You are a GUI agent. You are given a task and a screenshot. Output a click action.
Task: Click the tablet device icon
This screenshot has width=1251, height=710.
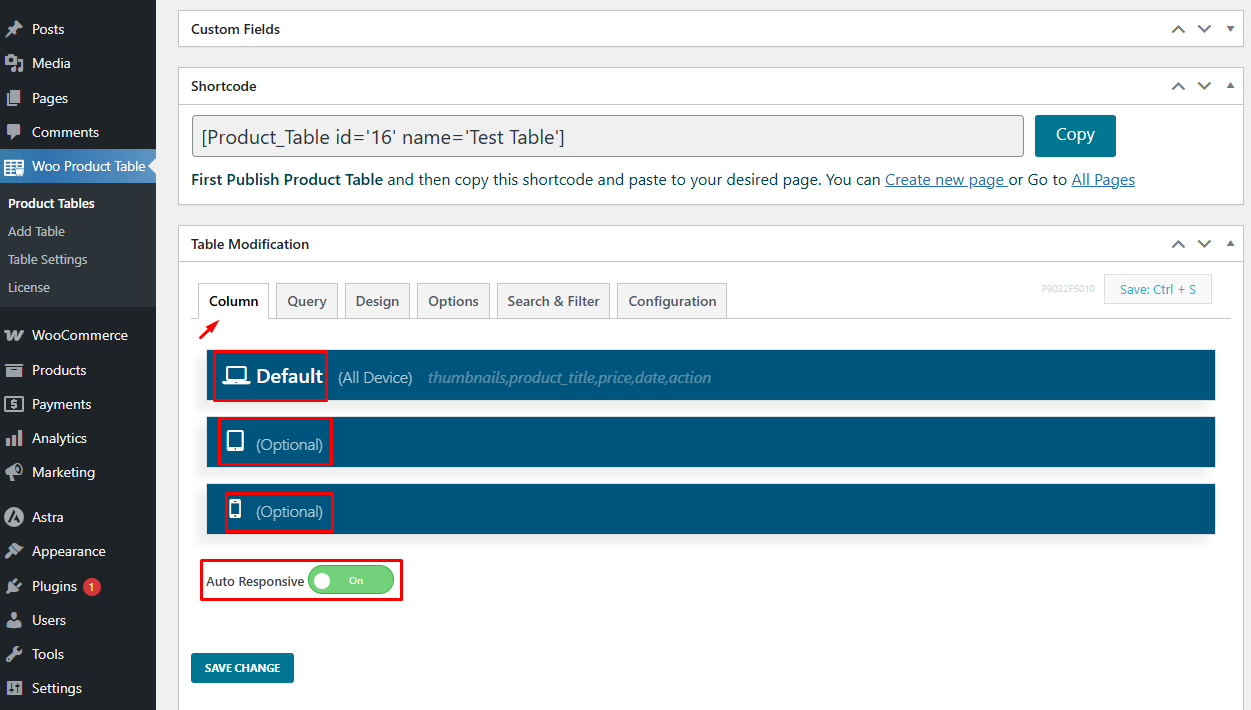(236, 441)
